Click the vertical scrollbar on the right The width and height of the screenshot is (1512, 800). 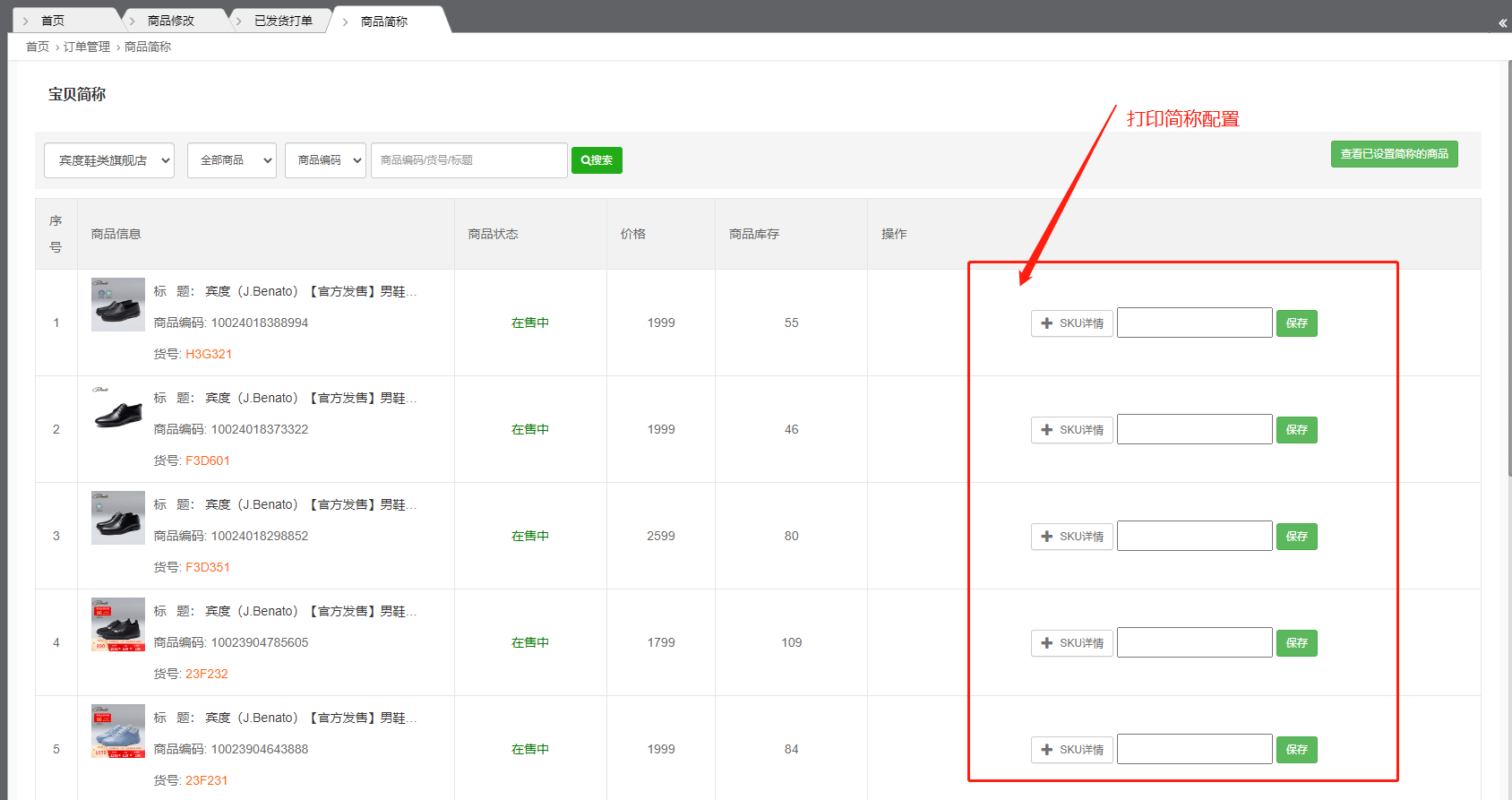tap(1509, 269)
